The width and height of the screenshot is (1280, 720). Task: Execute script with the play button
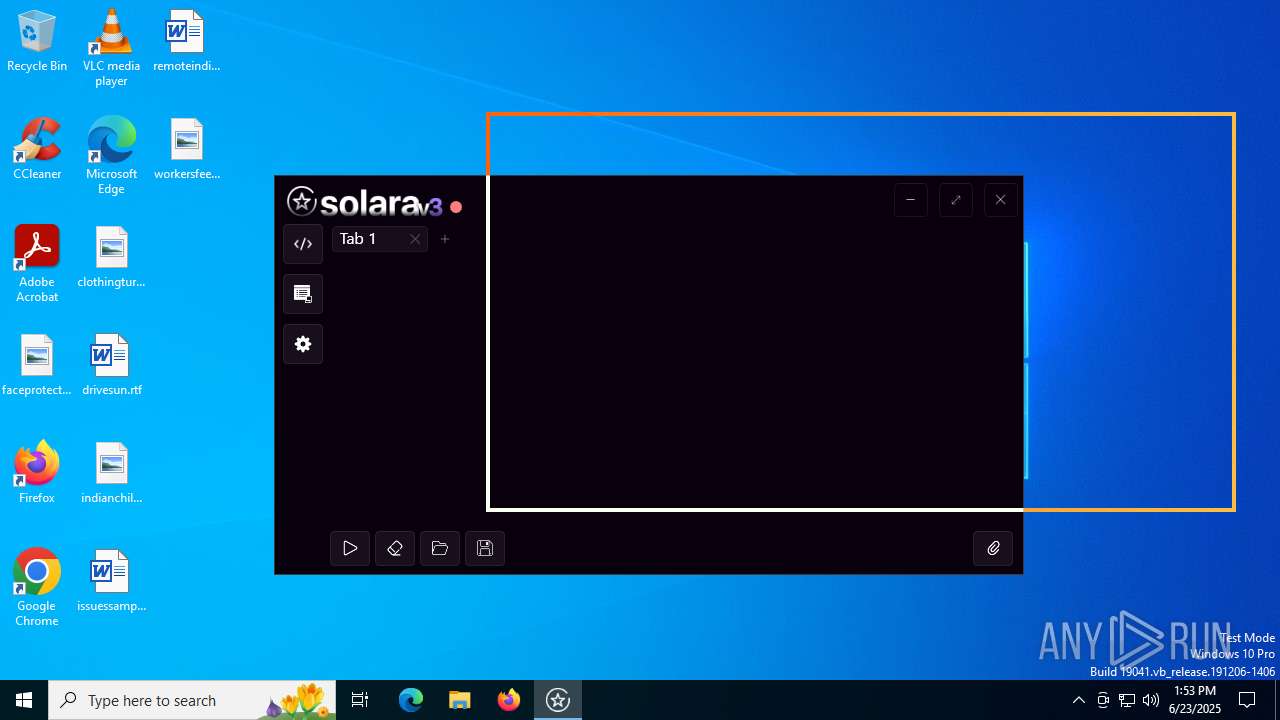pyautogui.click(x=350, y=548)
